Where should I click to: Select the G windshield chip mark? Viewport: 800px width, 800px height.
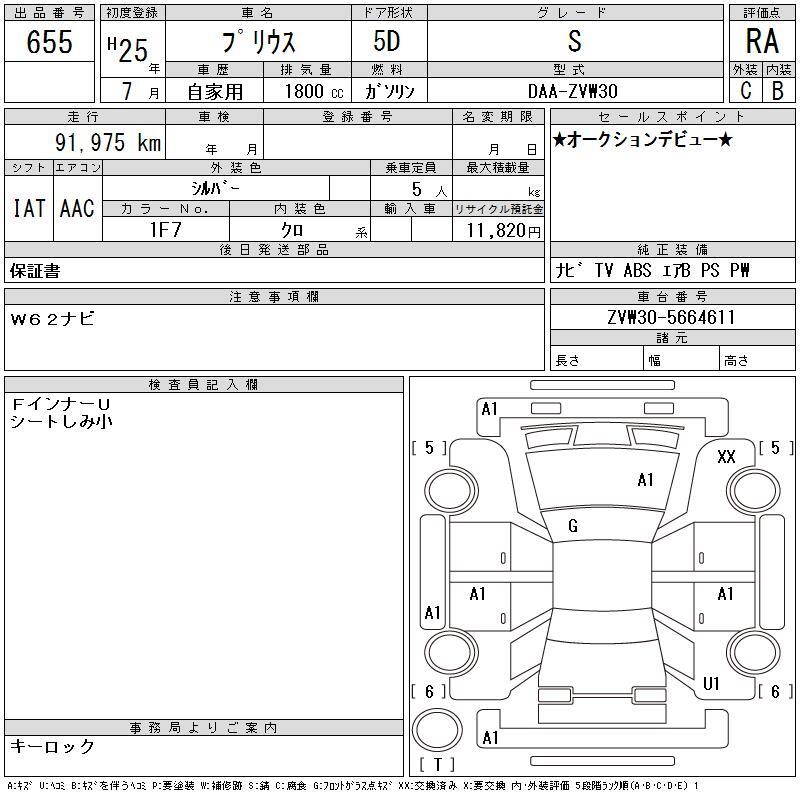[x=573, y=526]
